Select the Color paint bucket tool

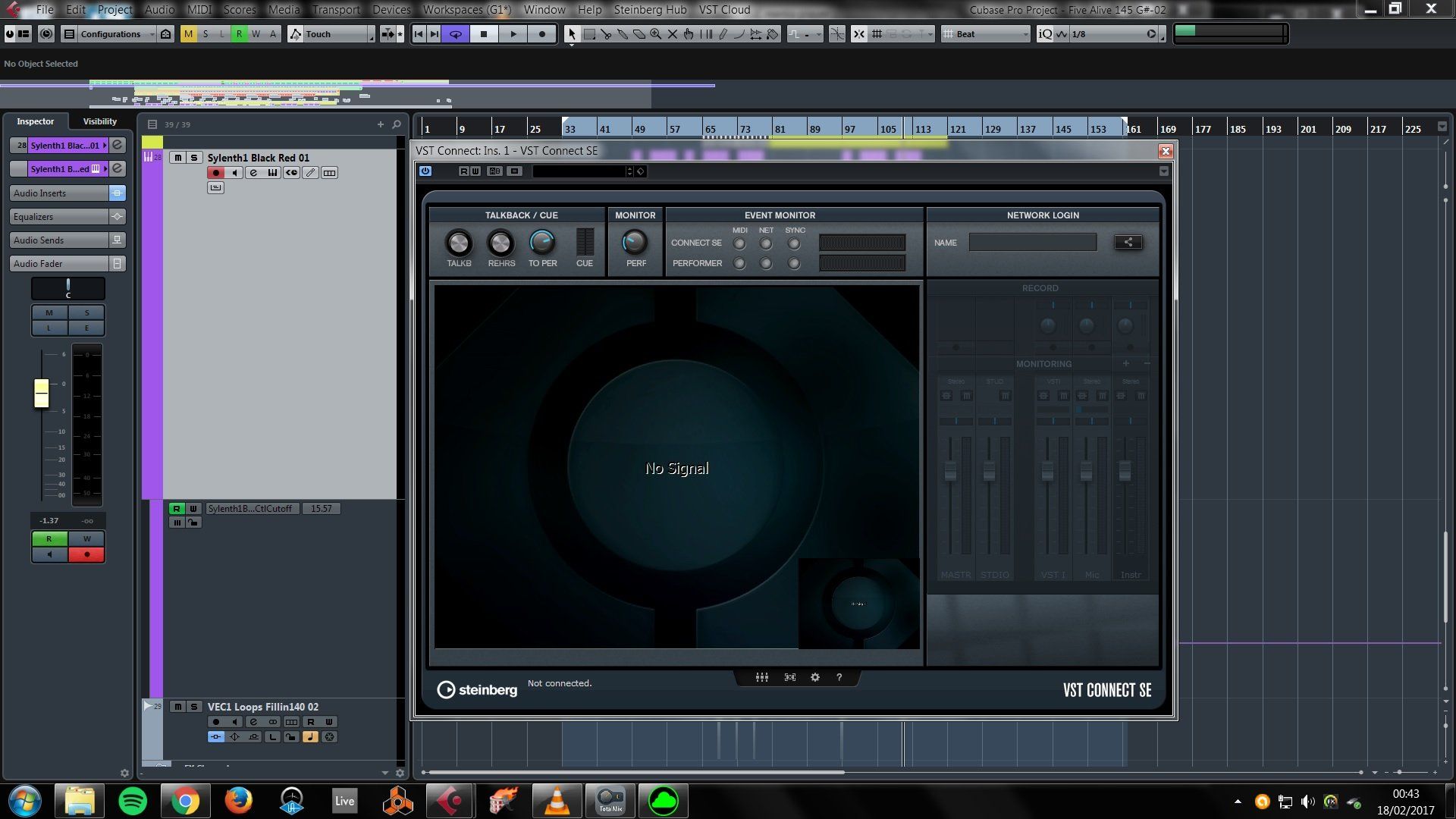pos(773,34)
